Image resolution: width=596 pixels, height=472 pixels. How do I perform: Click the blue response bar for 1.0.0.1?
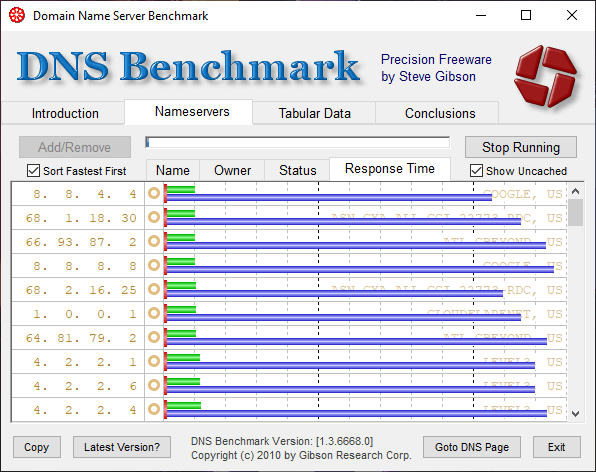(344, 317)
